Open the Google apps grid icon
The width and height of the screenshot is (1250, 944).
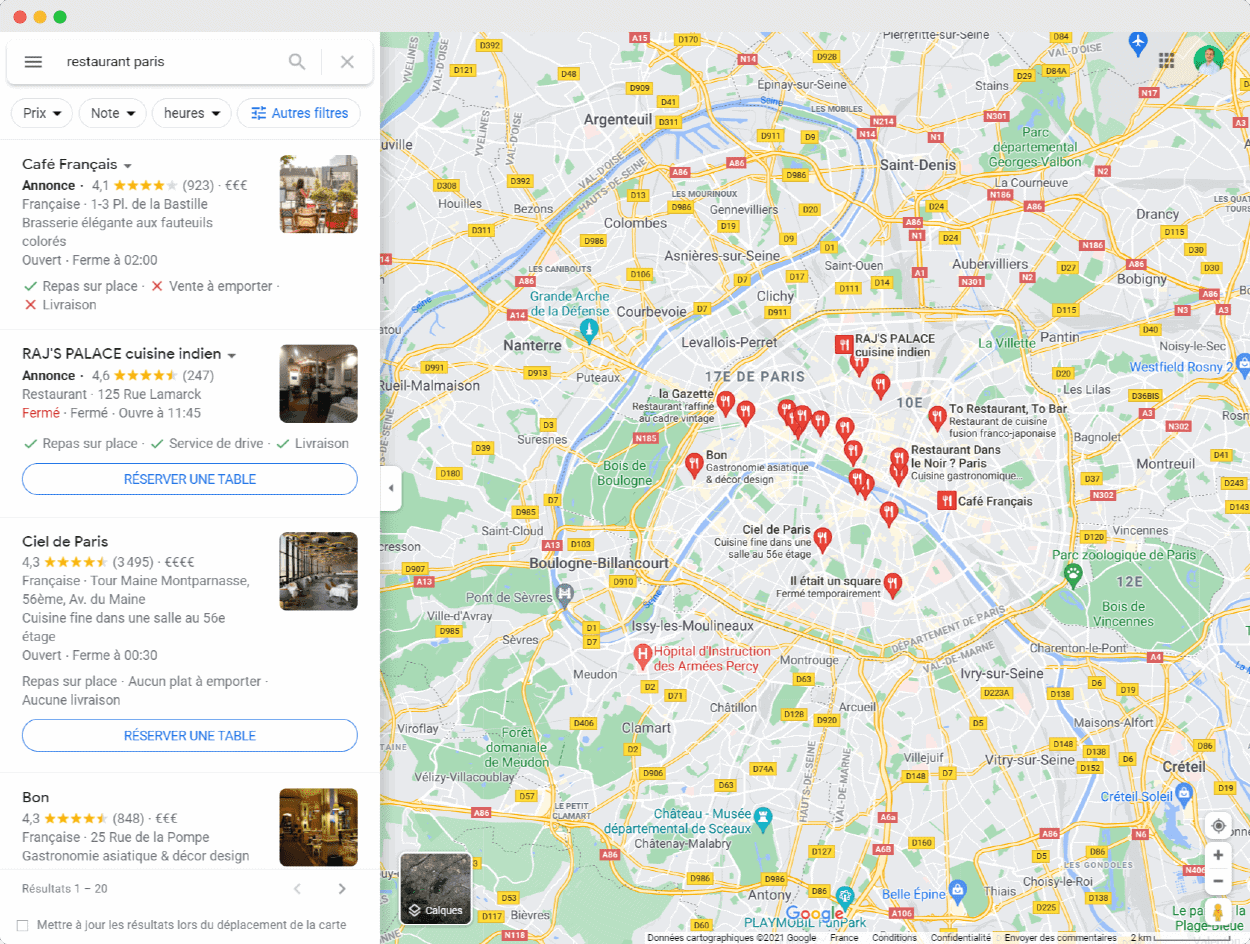pos(1166,61)
